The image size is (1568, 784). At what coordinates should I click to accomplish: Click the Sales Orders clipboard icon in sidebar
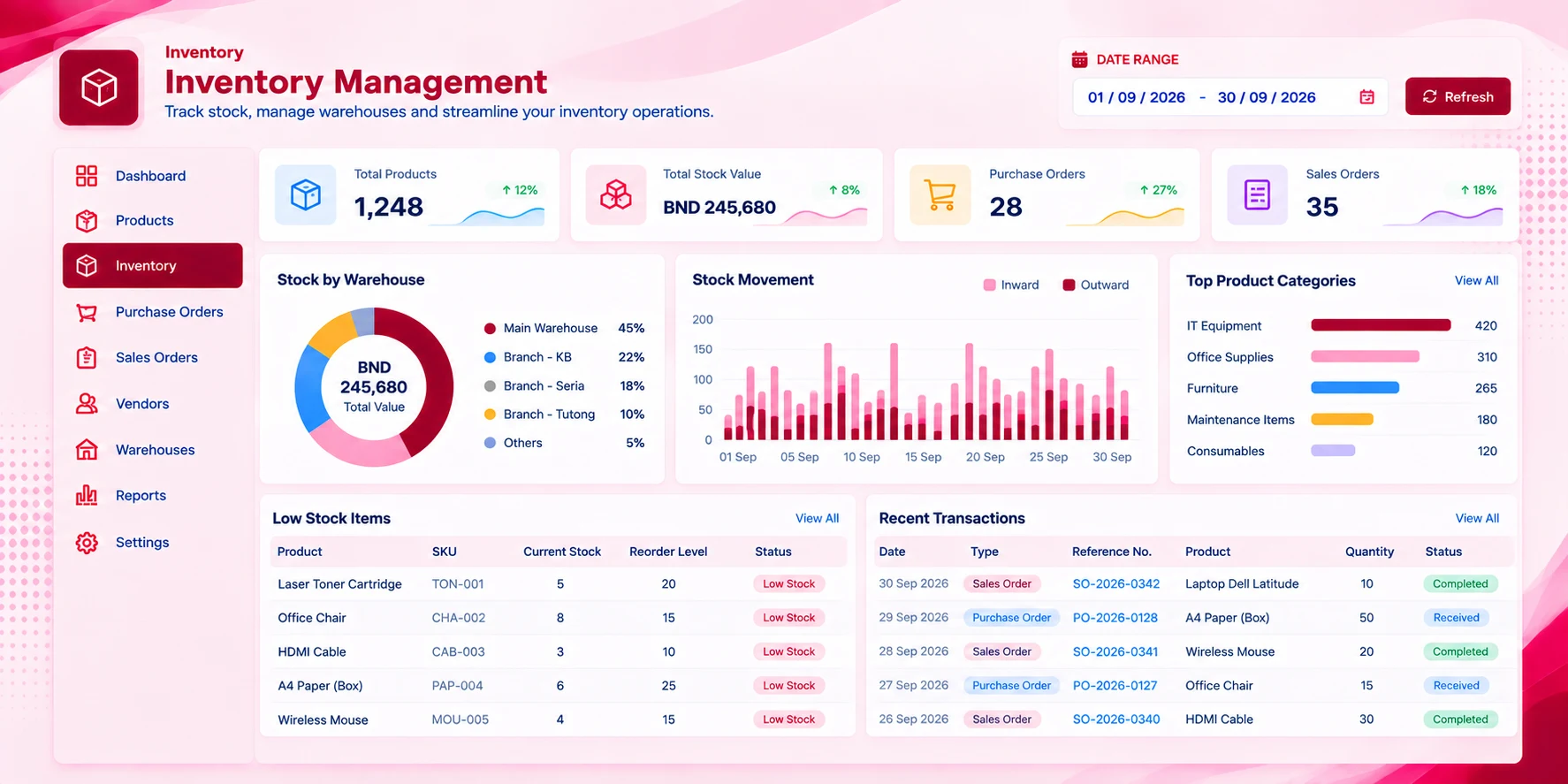[x=87, y=358]
